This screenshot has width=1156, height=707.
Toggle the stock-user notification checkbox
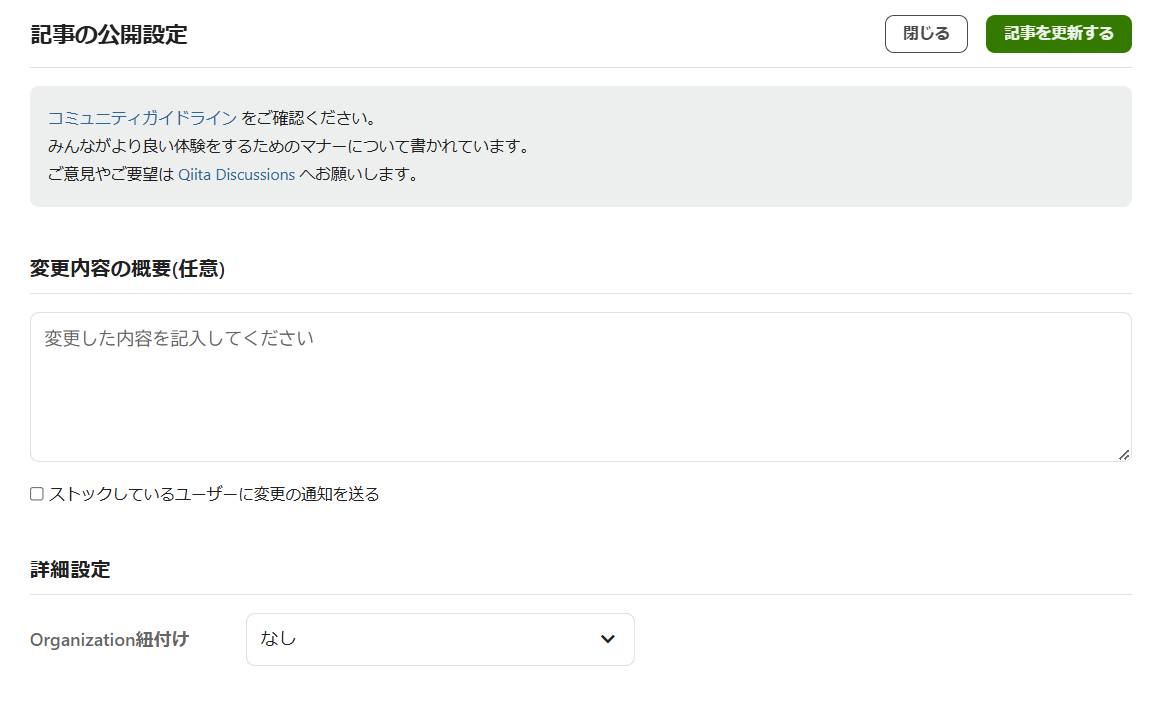(x=36, y=493)
